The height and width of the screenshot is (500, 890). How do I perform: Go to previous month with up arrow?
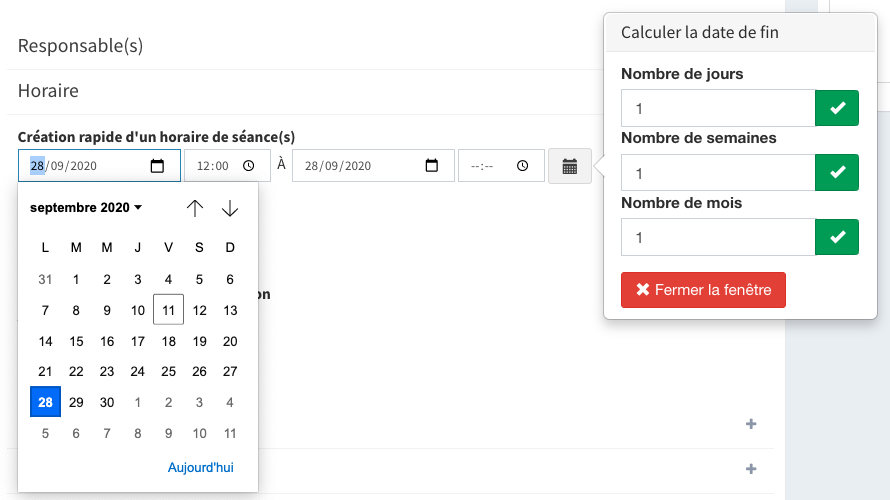tap(195, 208)
